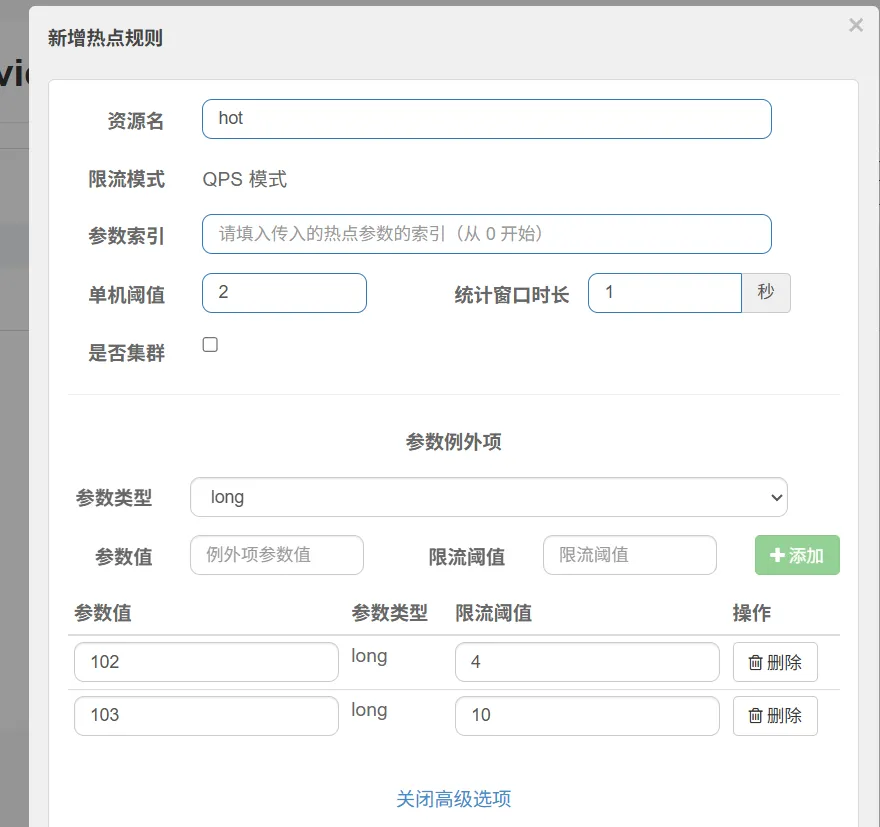The image size is (880, 827).
Task: Click the 参数例外项 section heading
Action: [453, 442]
